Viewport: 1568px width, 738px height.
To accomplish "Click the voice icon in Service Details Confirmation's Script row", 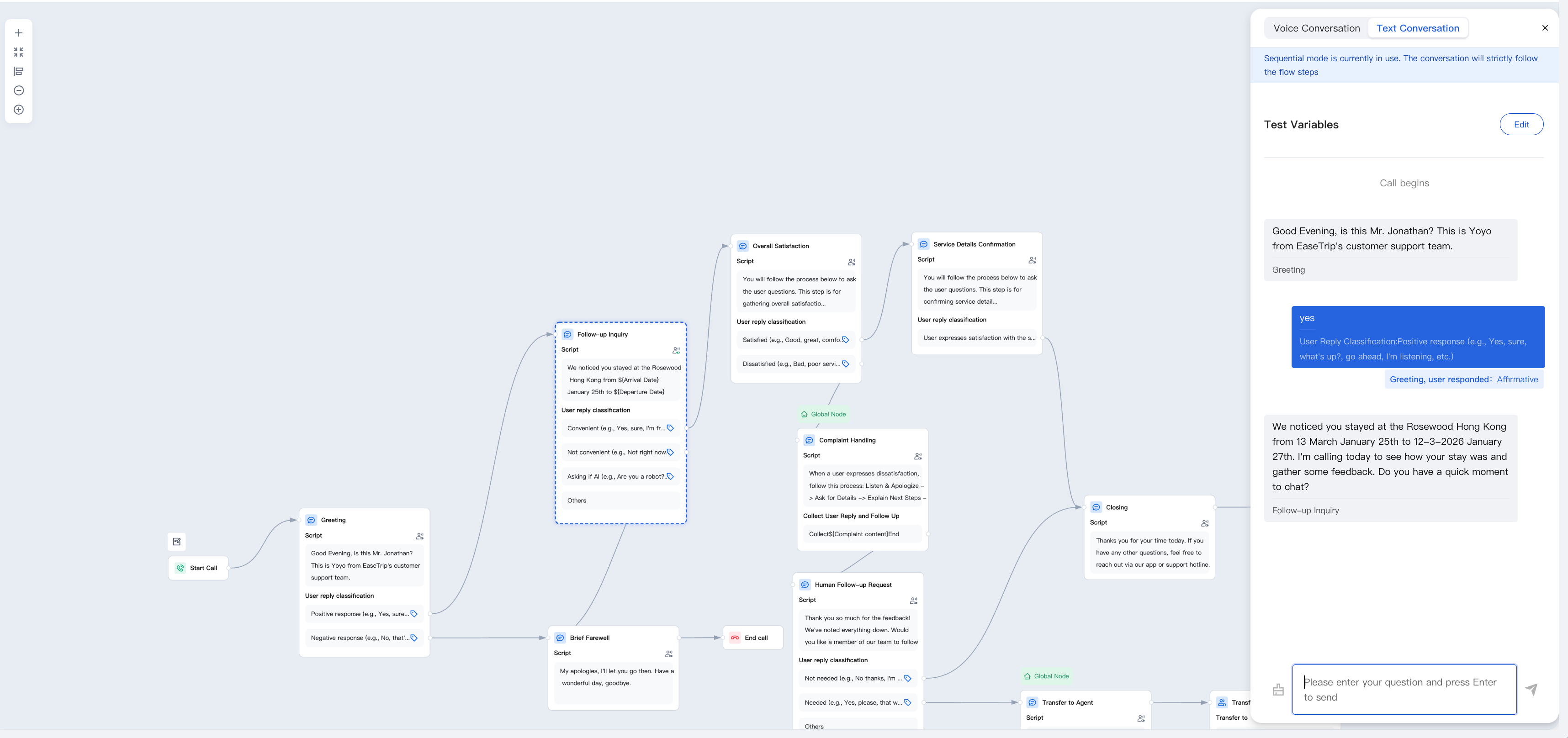I will [1033, 260].
